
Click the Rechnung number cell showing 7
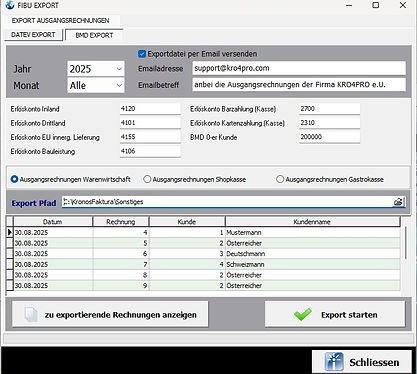[x=121, y=264]
